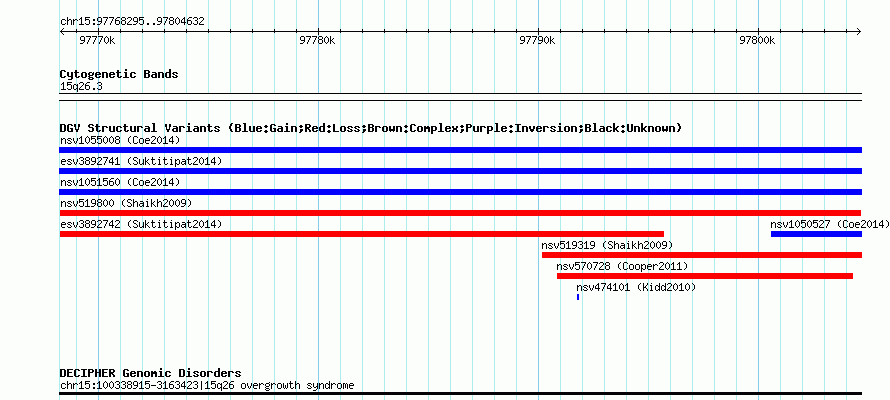Open the esv3892741 (Suktitipat2014) label

pos(141,161)
